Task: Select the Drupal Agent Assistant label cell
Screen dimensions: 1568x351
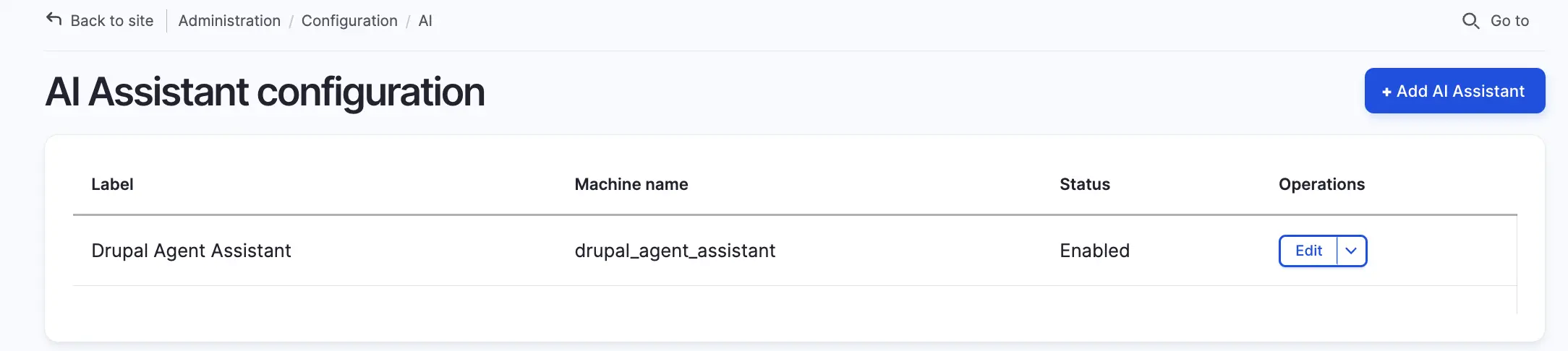Action: coord(191,251)
